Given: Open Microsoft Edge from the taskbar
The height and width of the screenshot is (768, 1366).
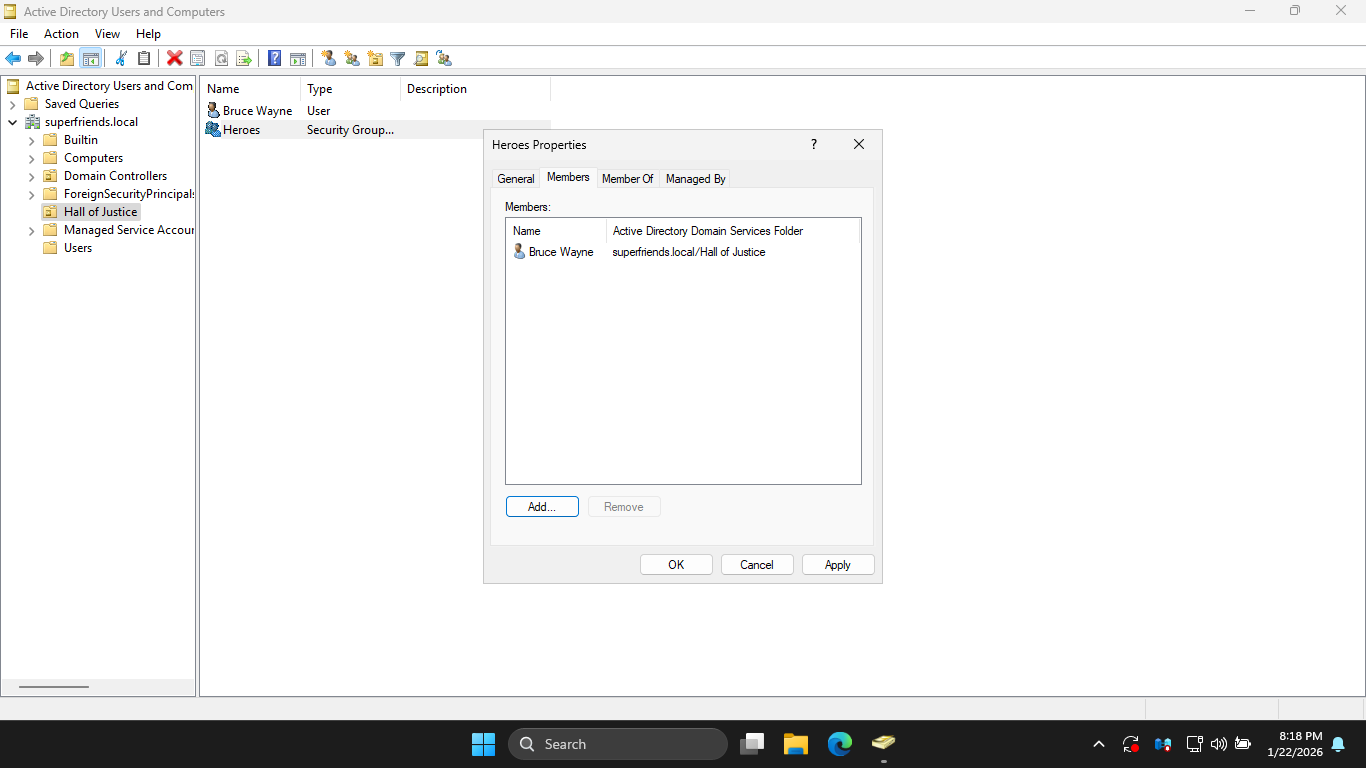Looking at the screenshot, I should coord(839,744).
